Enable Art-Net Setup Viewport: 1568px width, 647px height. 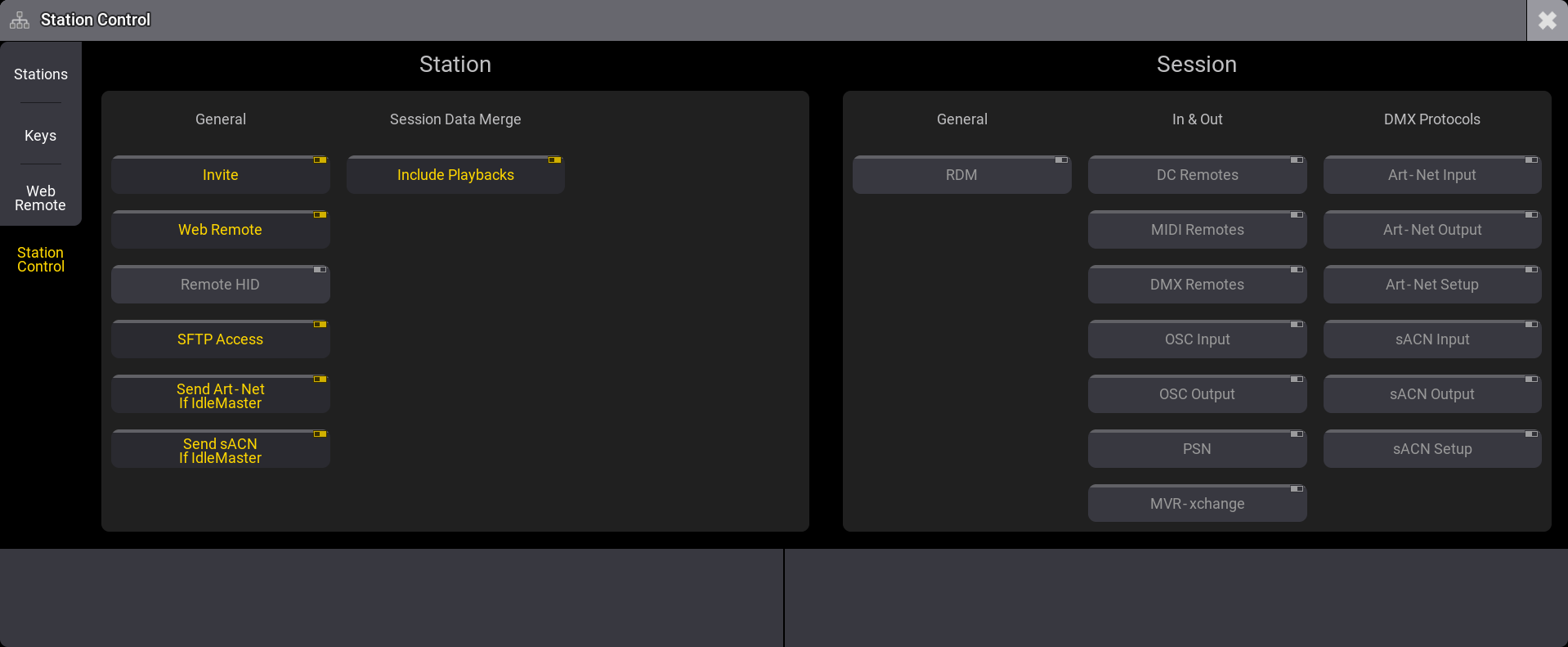click(1432, 284)
